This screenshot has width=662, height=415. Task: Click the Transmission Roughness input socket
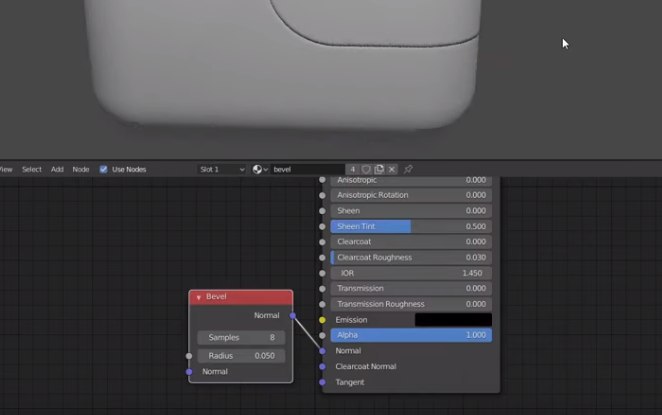tap(322, 304)
